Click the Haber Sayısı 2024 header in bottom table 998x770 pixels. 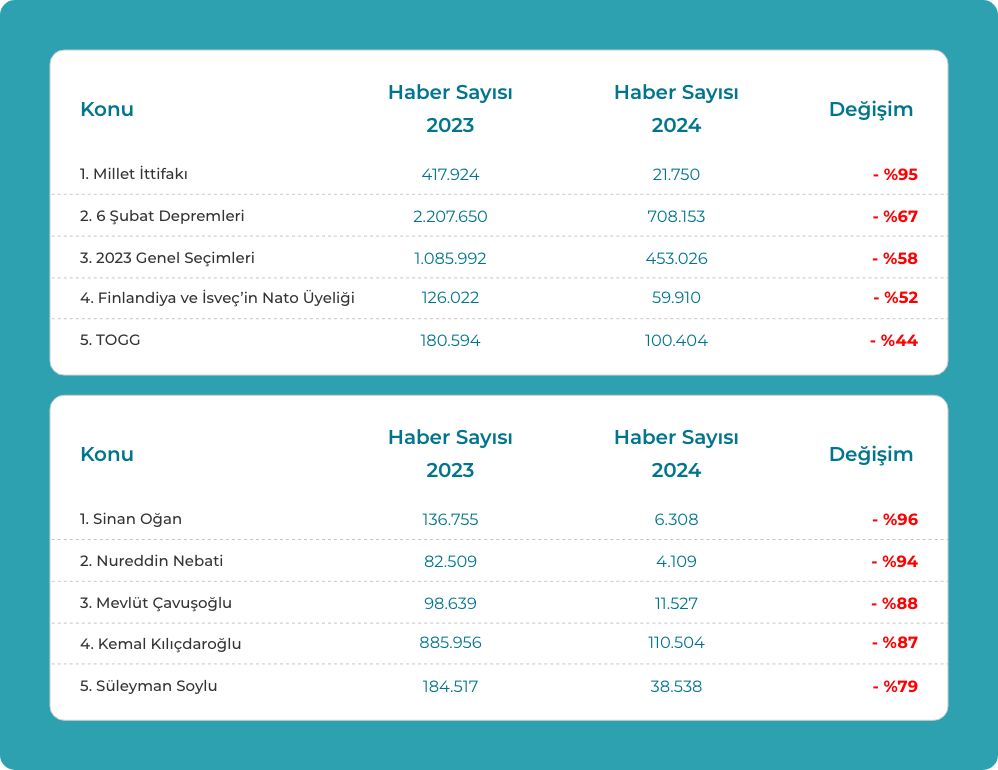[676, 454]
